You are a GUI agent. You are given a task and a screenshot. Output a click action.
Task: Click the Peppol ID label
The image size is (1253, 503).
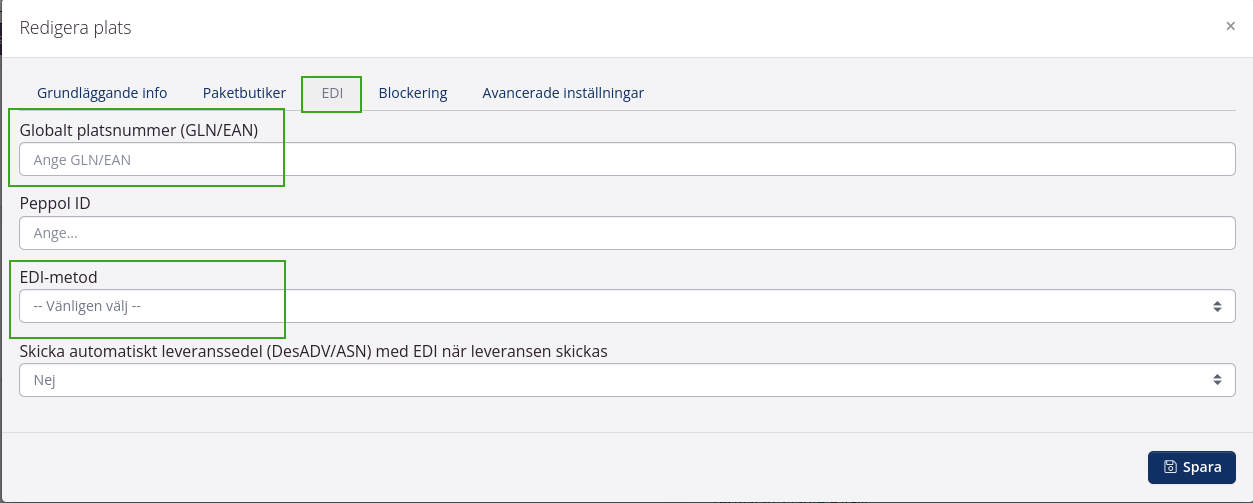(x=55, y=203)
